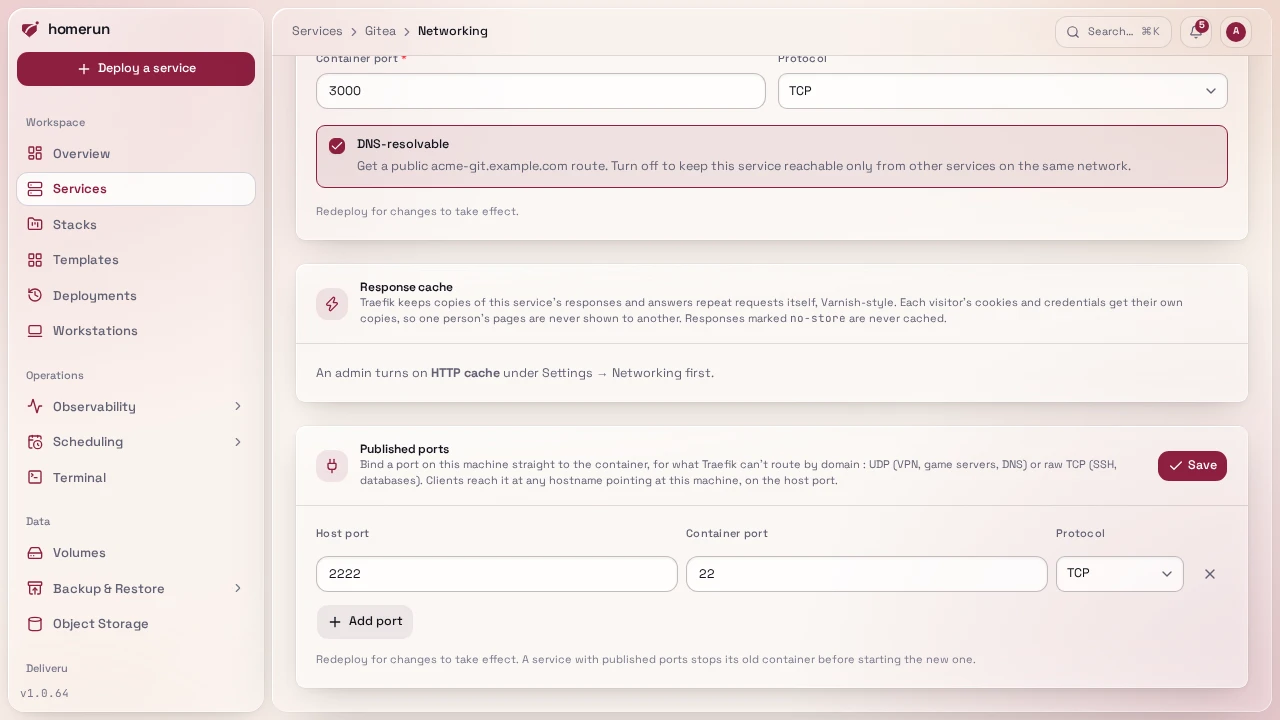Image resolution: width=1280 pixels, height=720 pixels.
Task: Click the Container port field showing 22
Action: click(x=867, y=574)
